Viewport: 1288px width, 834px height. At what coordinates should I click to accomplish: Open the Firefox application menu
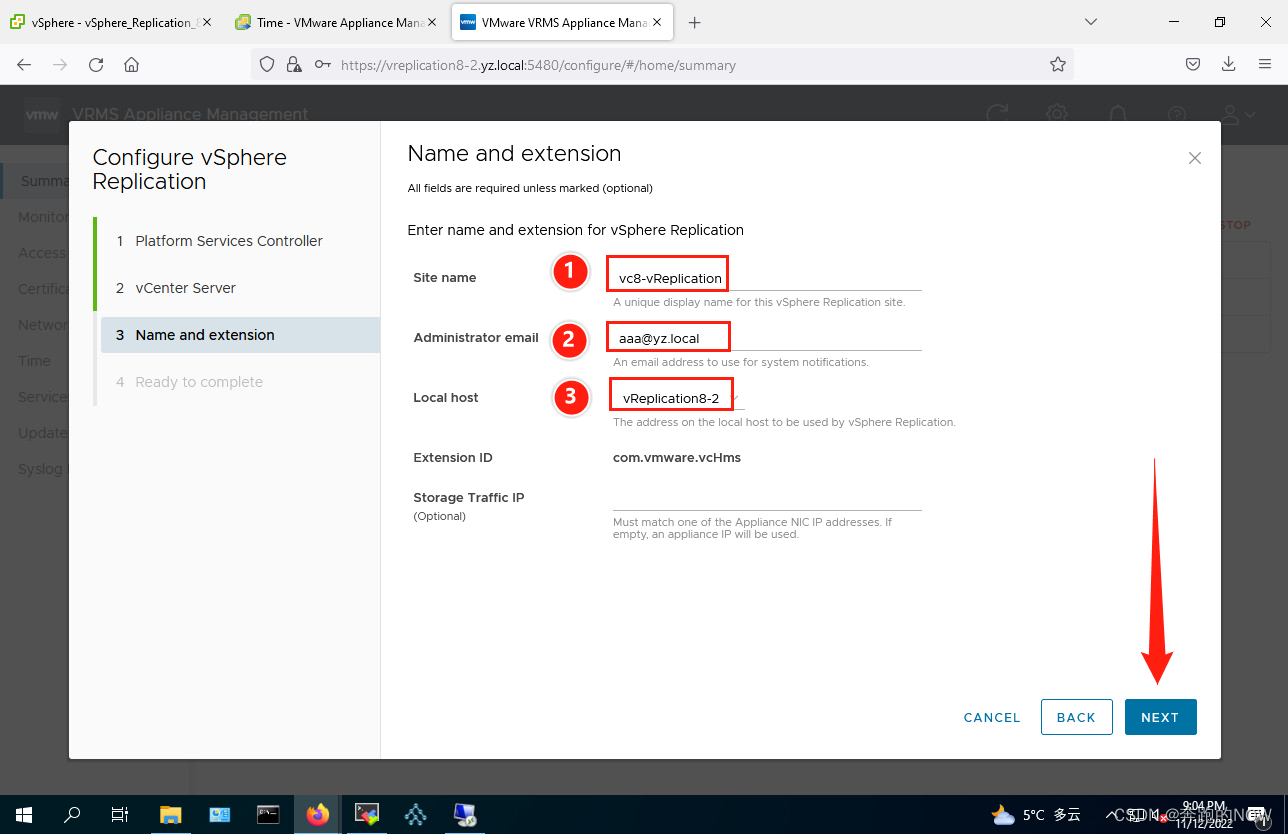(x=1264, y=65)
